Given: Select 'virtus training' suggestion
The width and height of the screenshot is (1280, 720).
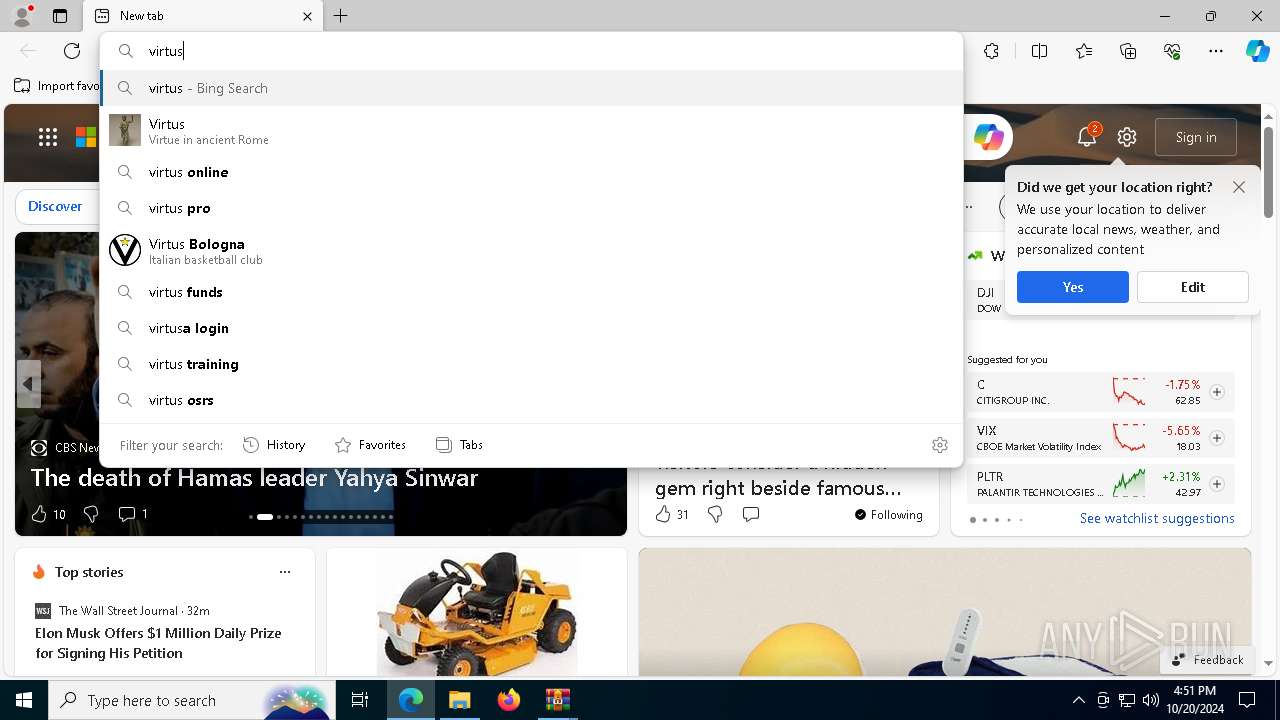Looking at the screenshot, I should point(531,364).
